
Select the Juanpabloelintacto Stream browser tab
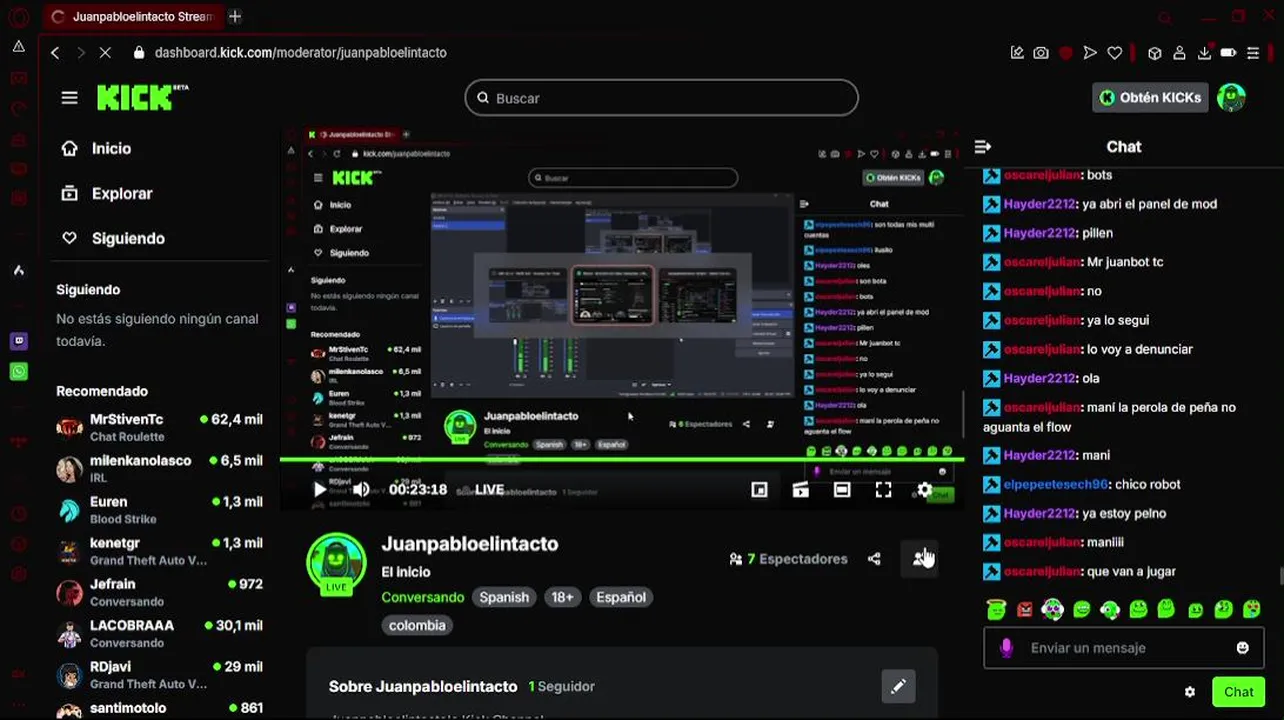131,16
